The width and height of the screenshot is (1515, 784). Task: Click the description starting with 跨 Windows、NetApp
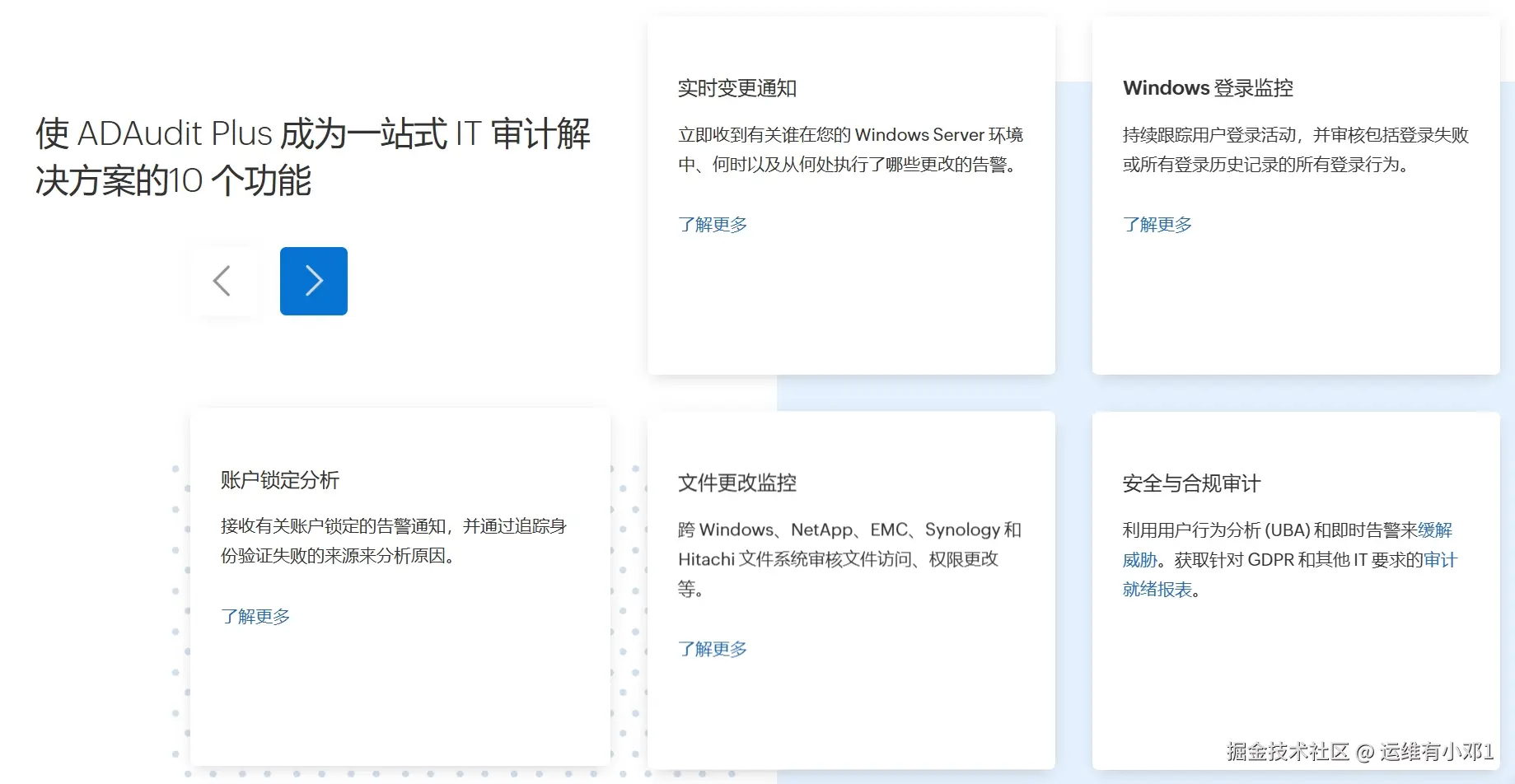coord(849,559)
